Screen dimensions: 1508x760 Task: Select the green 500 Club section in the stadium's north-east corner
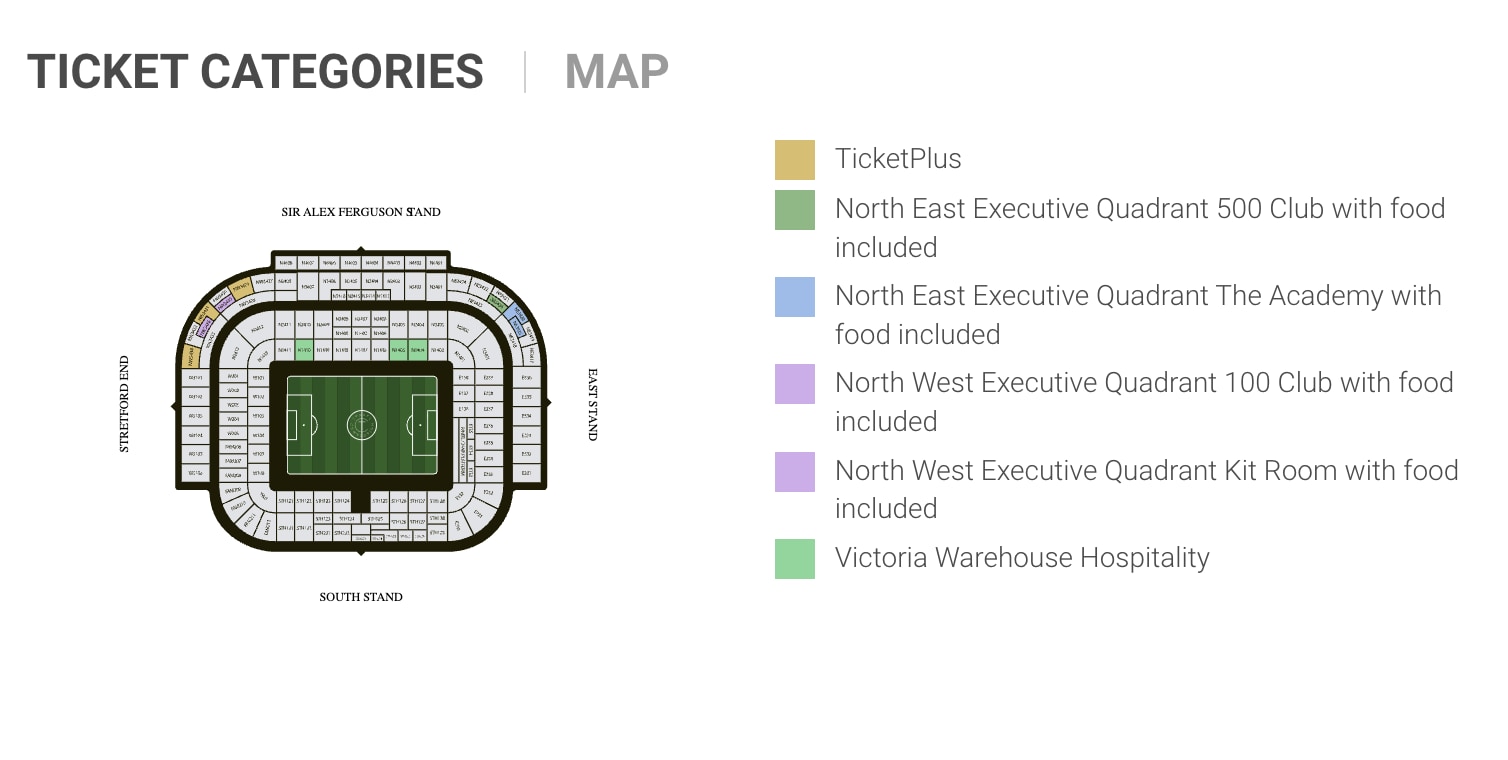click(497, 302)
